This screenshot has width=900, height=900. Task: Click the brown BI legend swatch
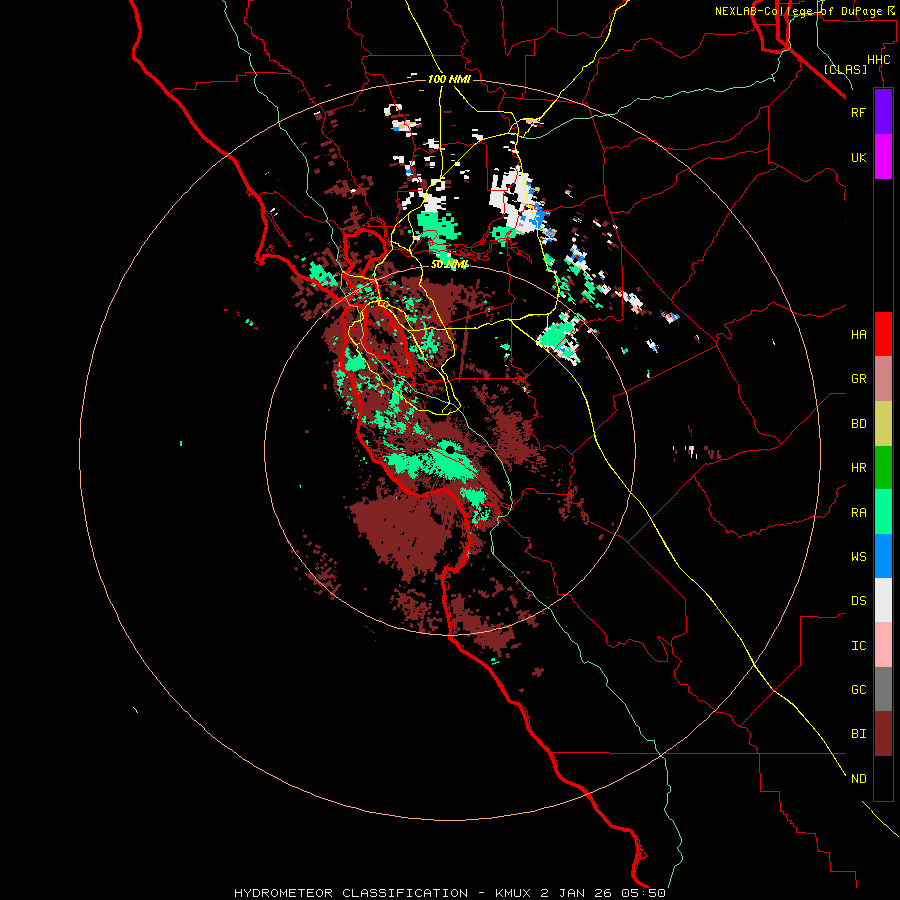(883, 734)
